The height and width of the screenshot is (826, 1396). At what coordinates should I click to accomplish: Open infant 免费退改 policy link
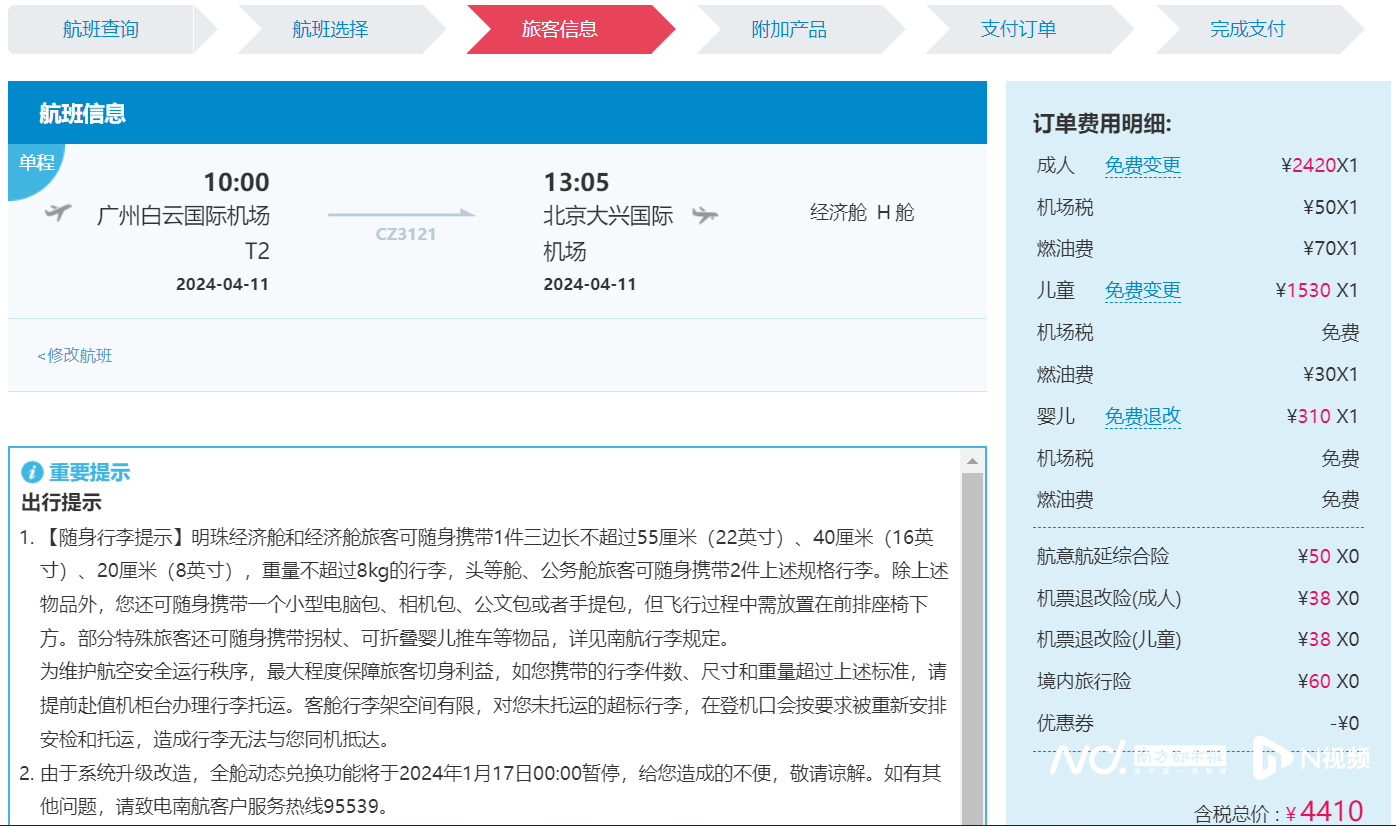[1142, 416]
